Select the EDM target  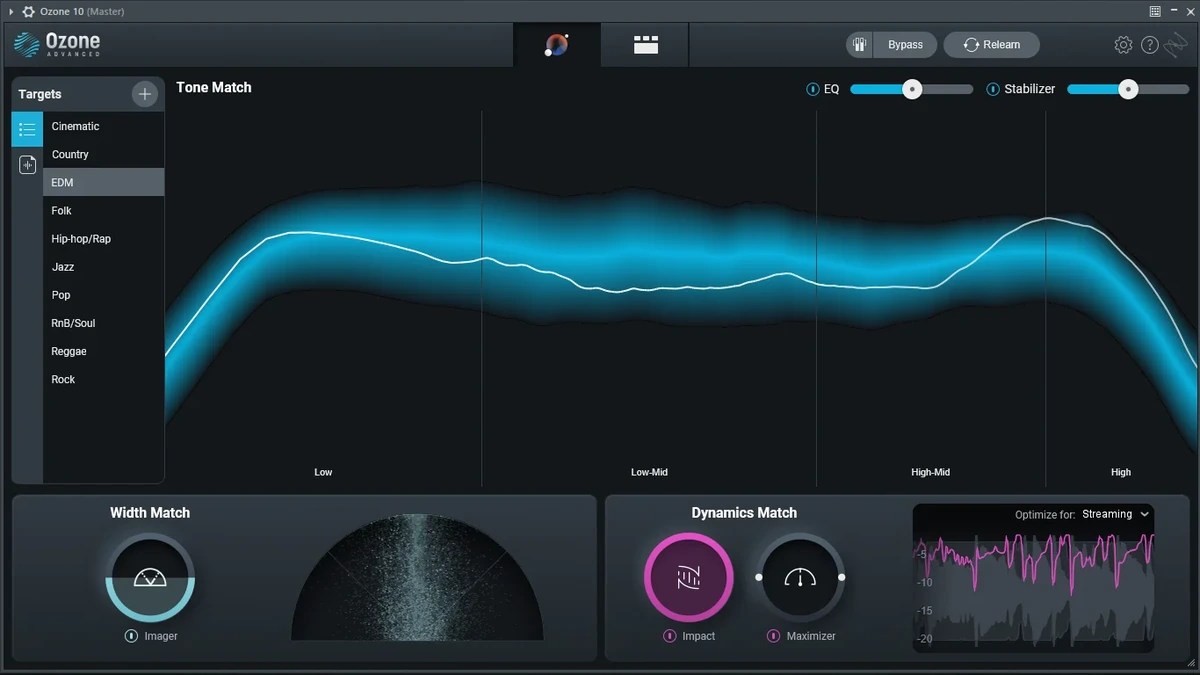click(x=103, y=182)
